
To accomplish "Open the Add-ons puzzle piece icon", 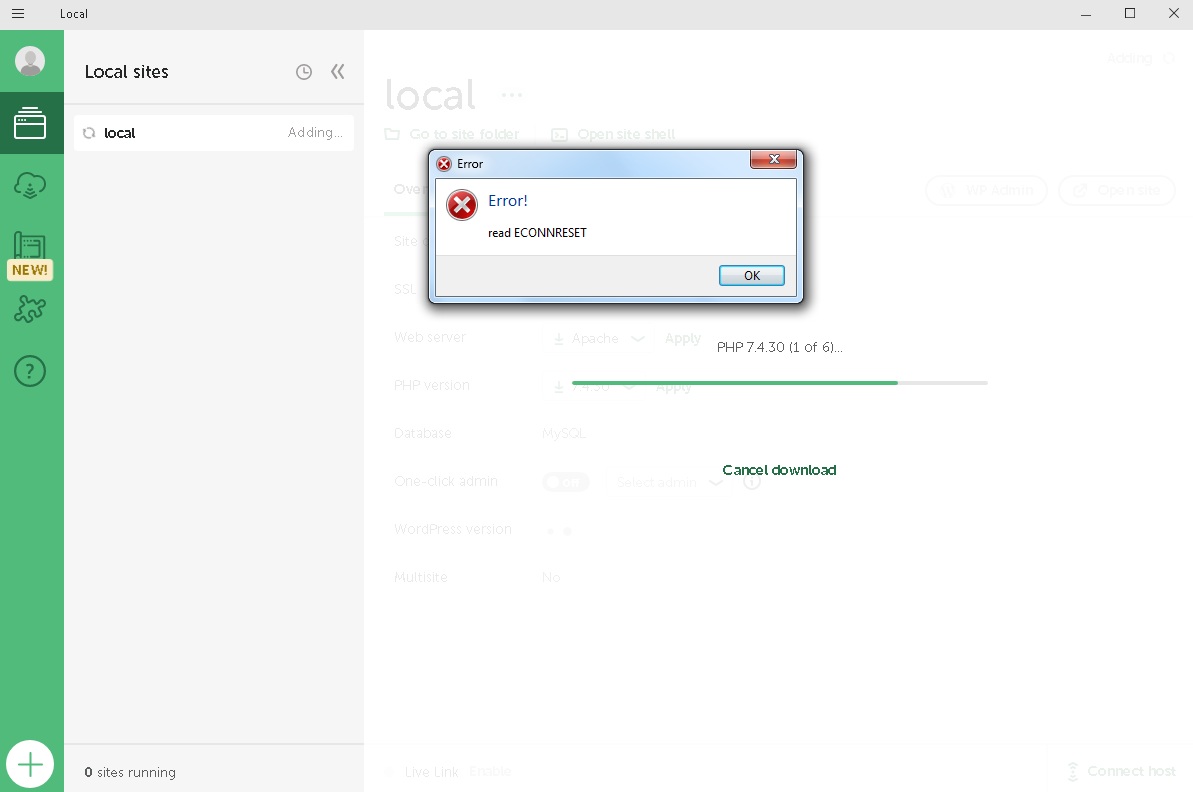I will [30, 309].
